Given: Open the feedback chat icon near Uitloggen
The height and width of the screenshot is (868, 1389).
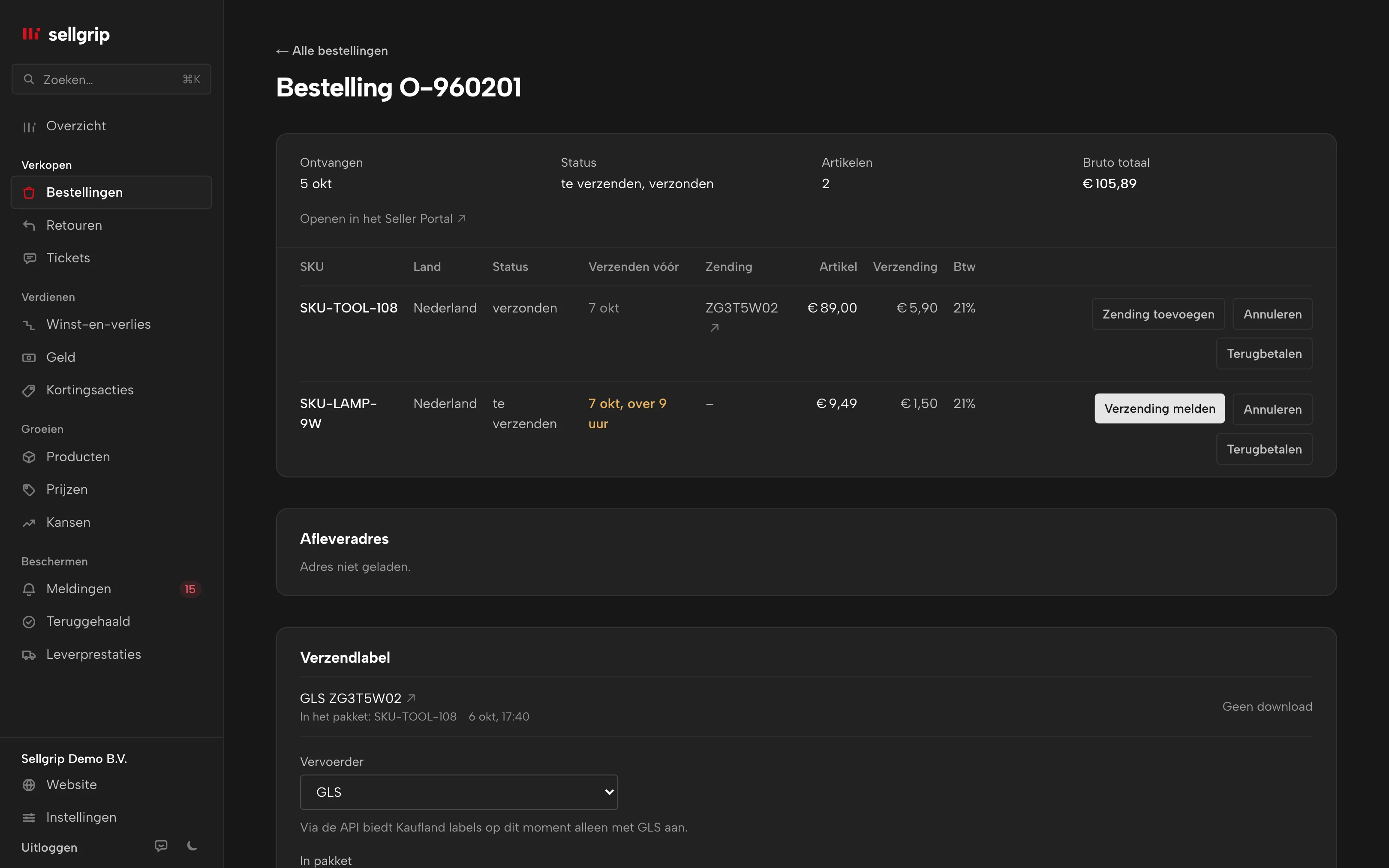Looking at the screenshot, I should (x=161, y=846).
